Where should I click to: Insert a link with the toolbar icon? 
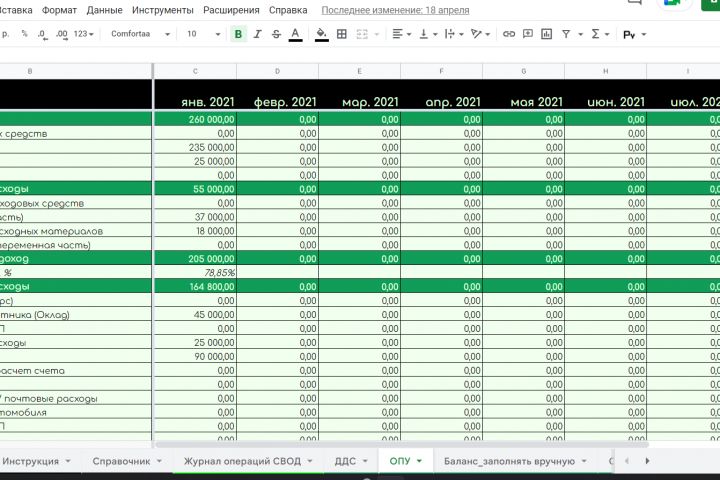tap(508, 34)
